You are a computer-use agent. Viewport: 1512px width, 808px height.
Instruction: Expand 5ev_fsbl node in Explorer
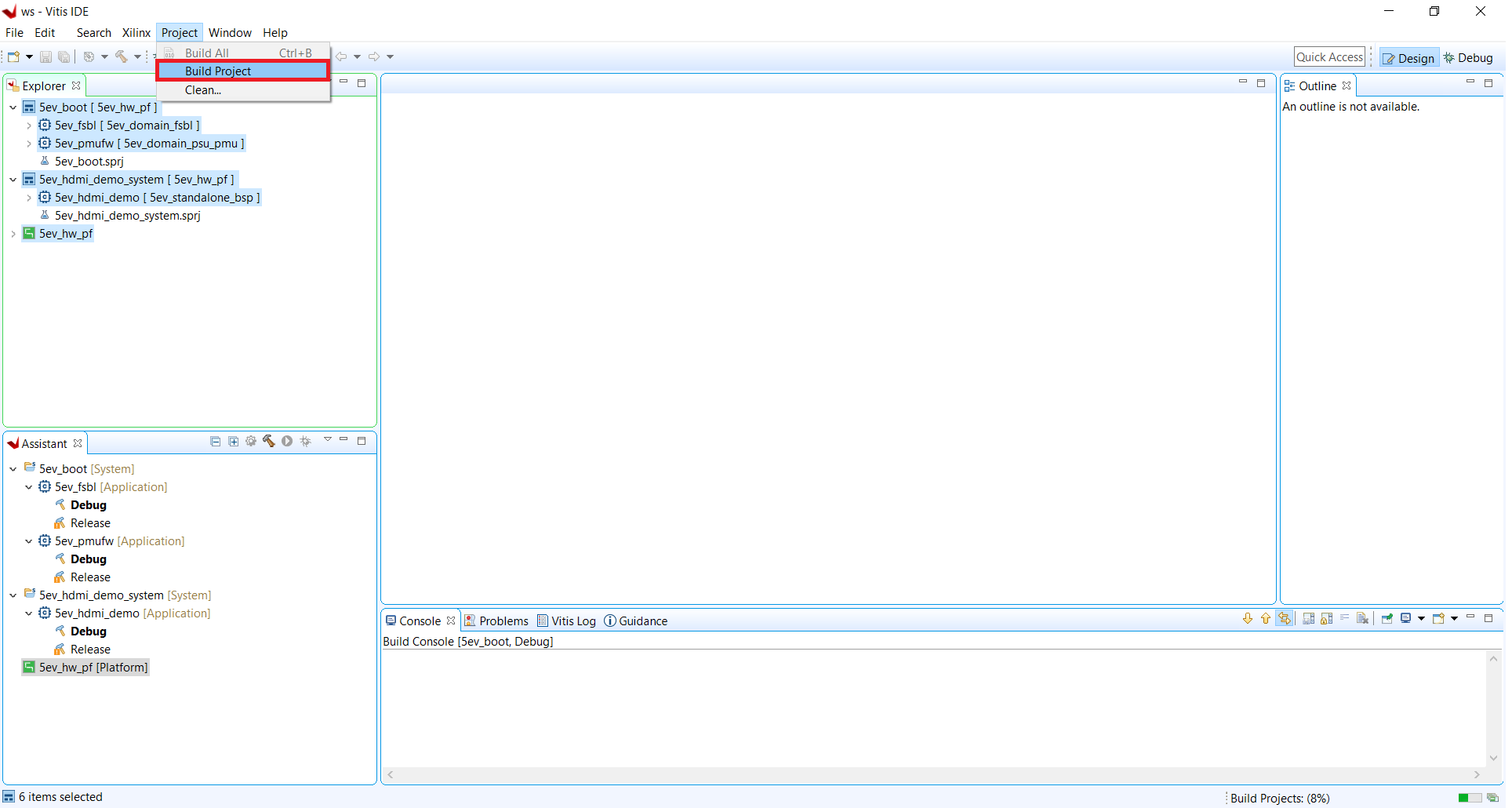[29, 126]
